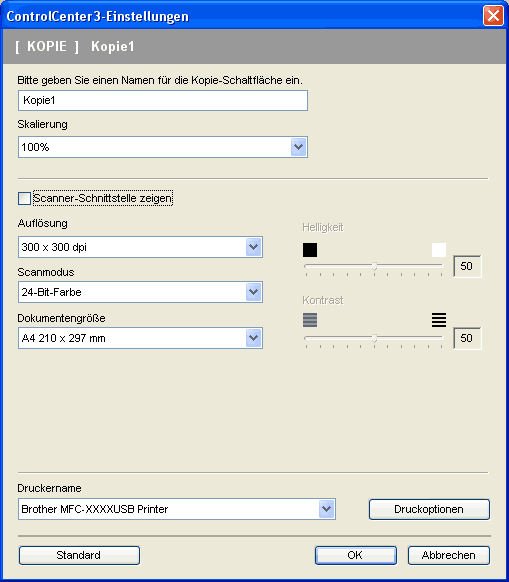The width and height of the screenshot is (509, 582).
Task: Click the Abbrechen button
Action: point(448,555)
